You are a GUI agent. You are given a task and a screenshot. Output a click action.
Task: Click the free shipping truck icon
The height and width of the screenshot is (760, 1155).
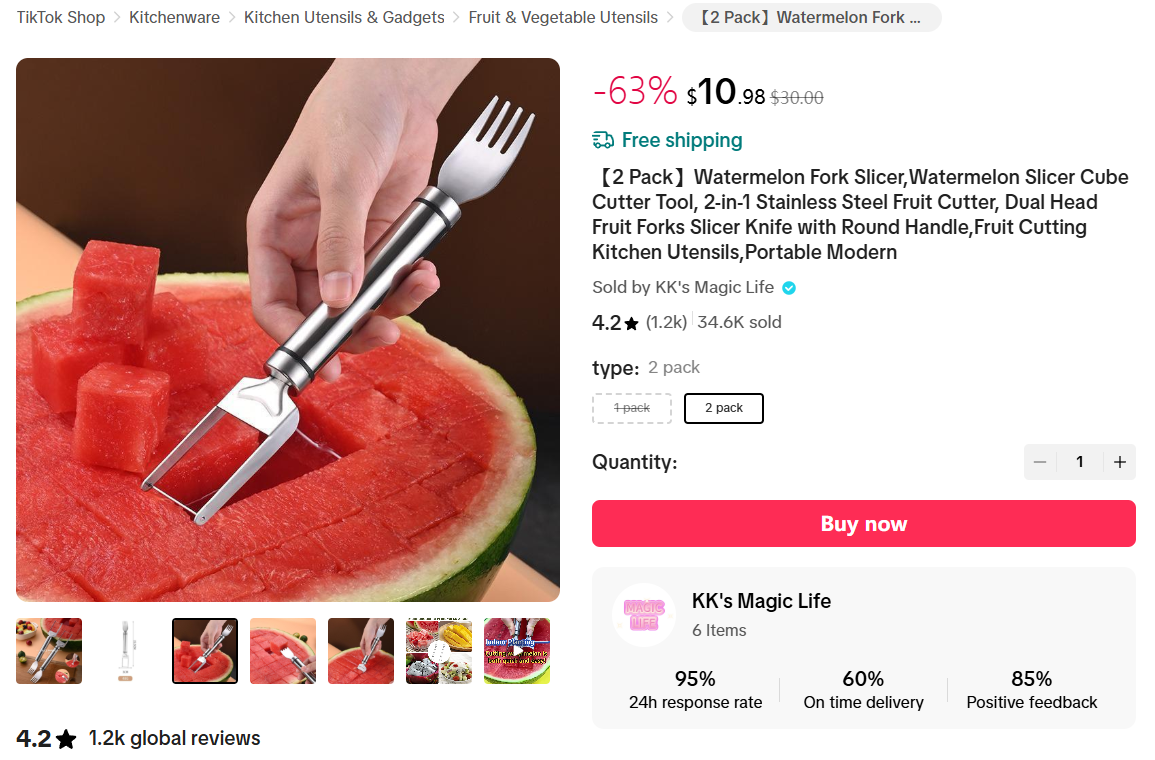pyautogui.click(x=603, y=140)
